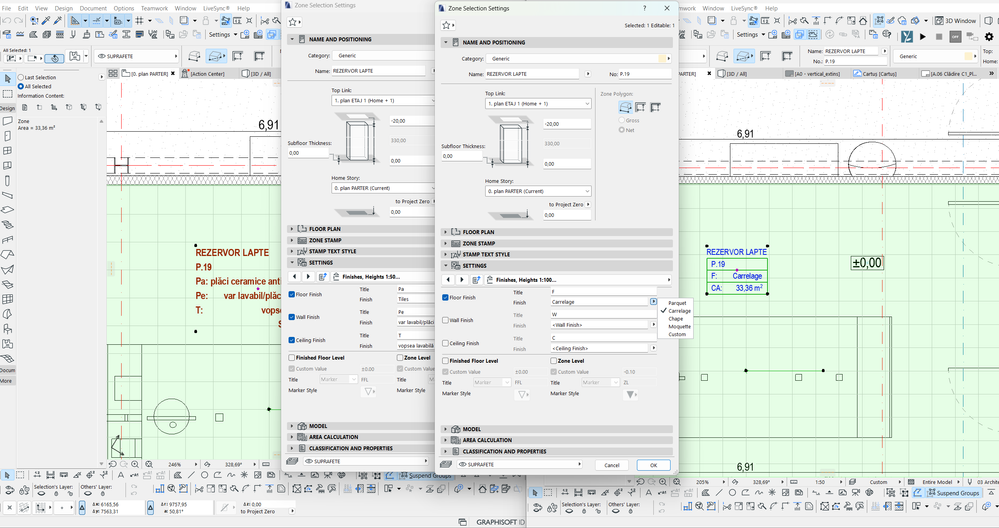Open the Teamwork menu
999x528 pixels.
(154, 7)
